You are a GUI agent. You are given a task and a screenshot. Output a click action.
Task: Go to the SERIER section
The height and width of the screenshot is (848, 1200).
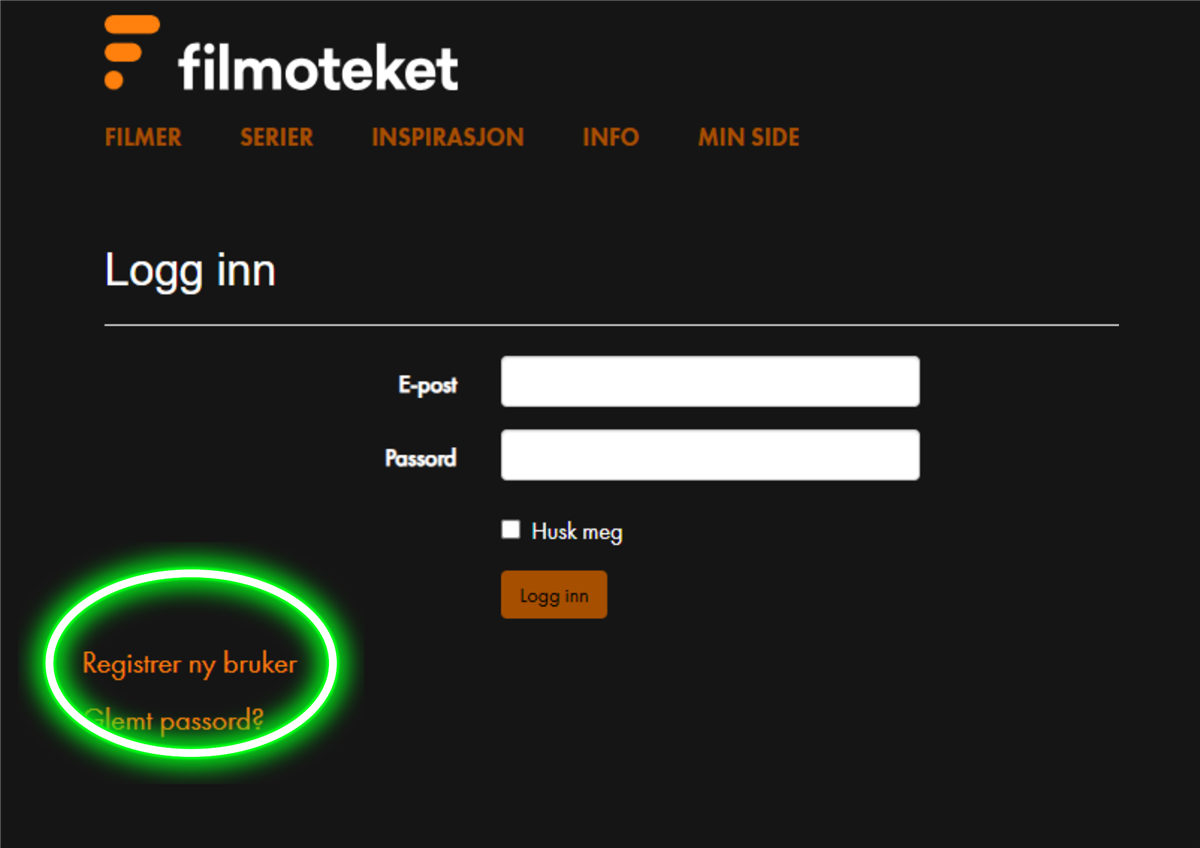(277, 137)
